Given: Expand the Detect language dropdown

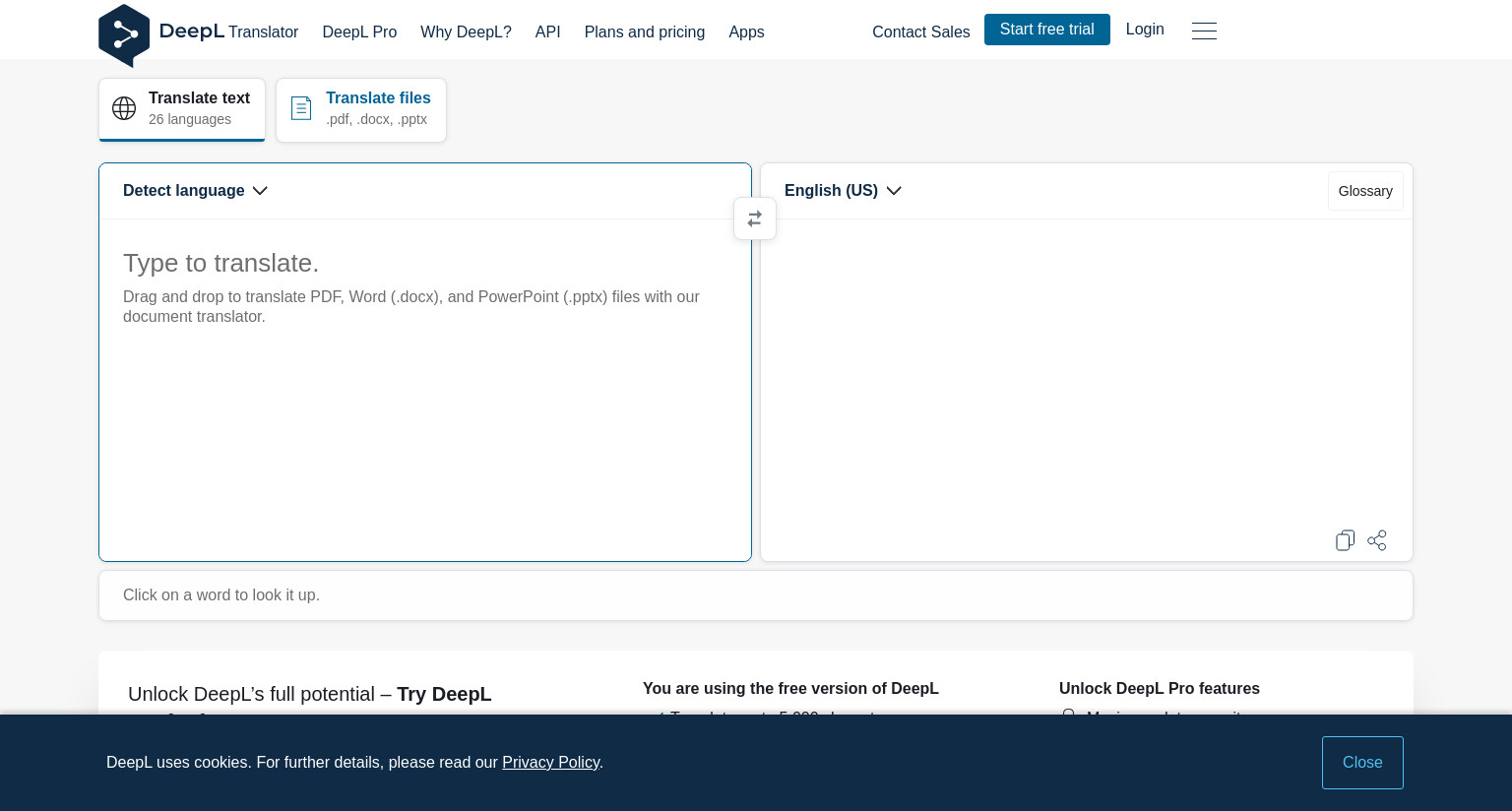Looking at the screenshot, I should [x=195, y=191].
